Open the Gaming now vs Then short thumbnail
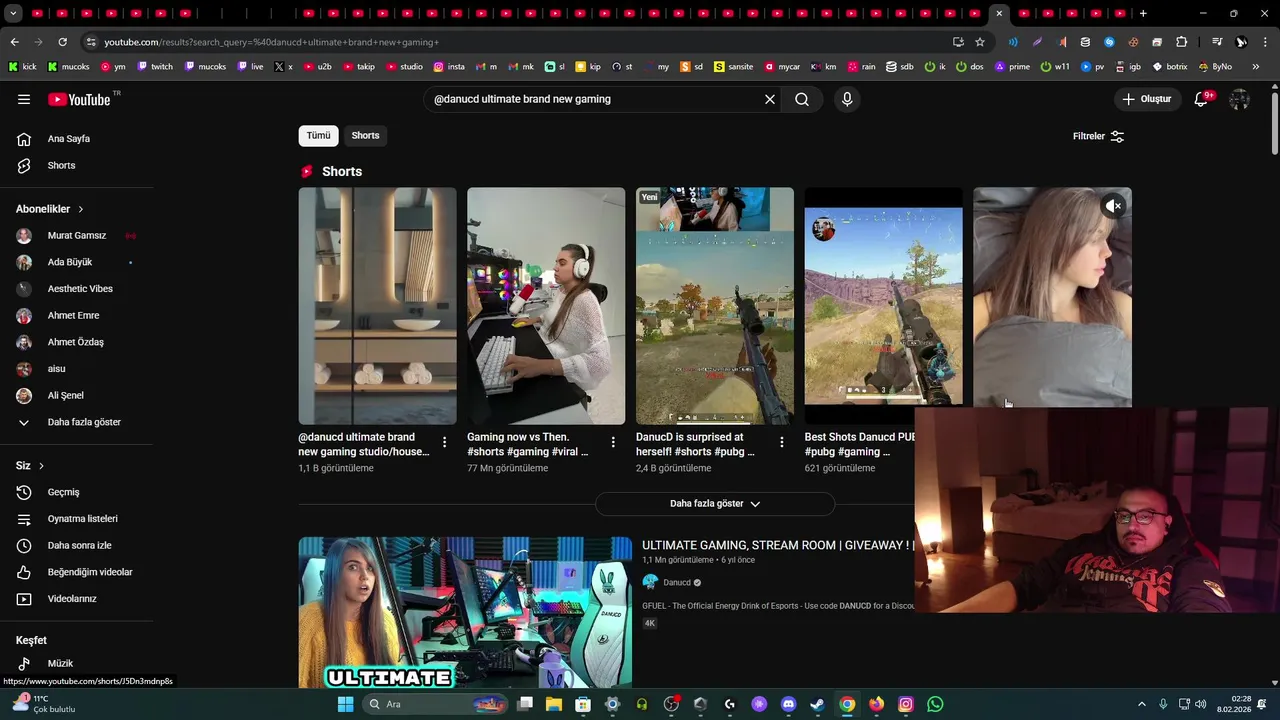 (x=546, y=306)
